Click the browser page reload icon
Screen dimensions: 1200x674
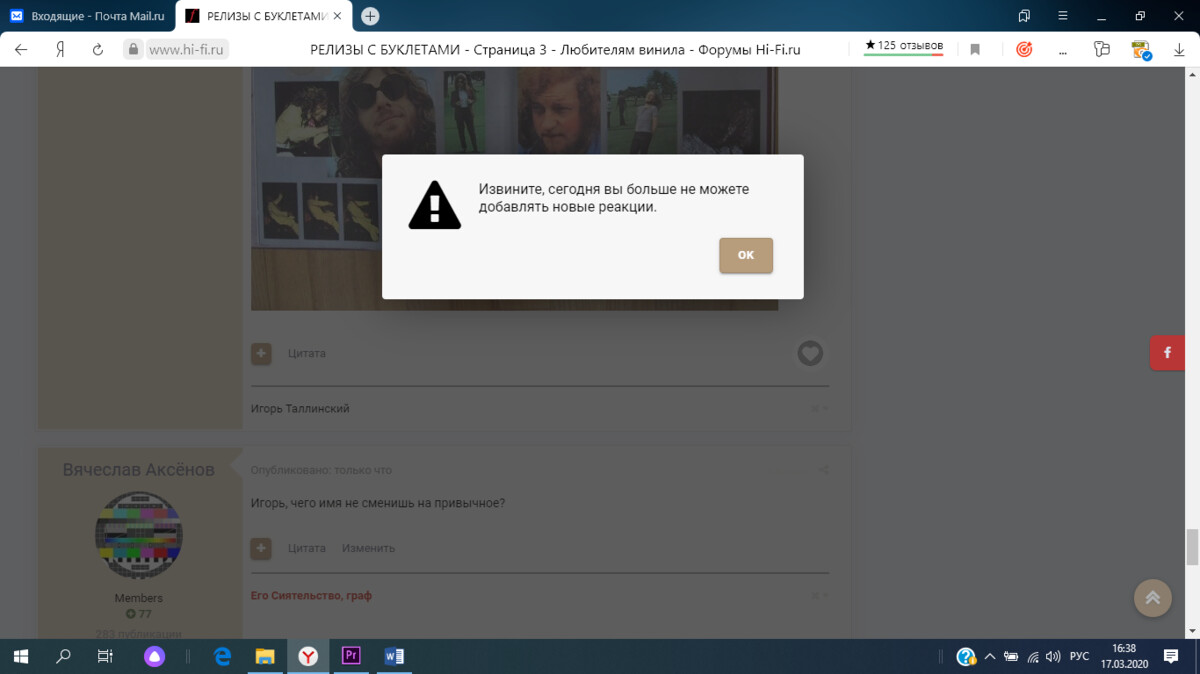pos(98,49)
